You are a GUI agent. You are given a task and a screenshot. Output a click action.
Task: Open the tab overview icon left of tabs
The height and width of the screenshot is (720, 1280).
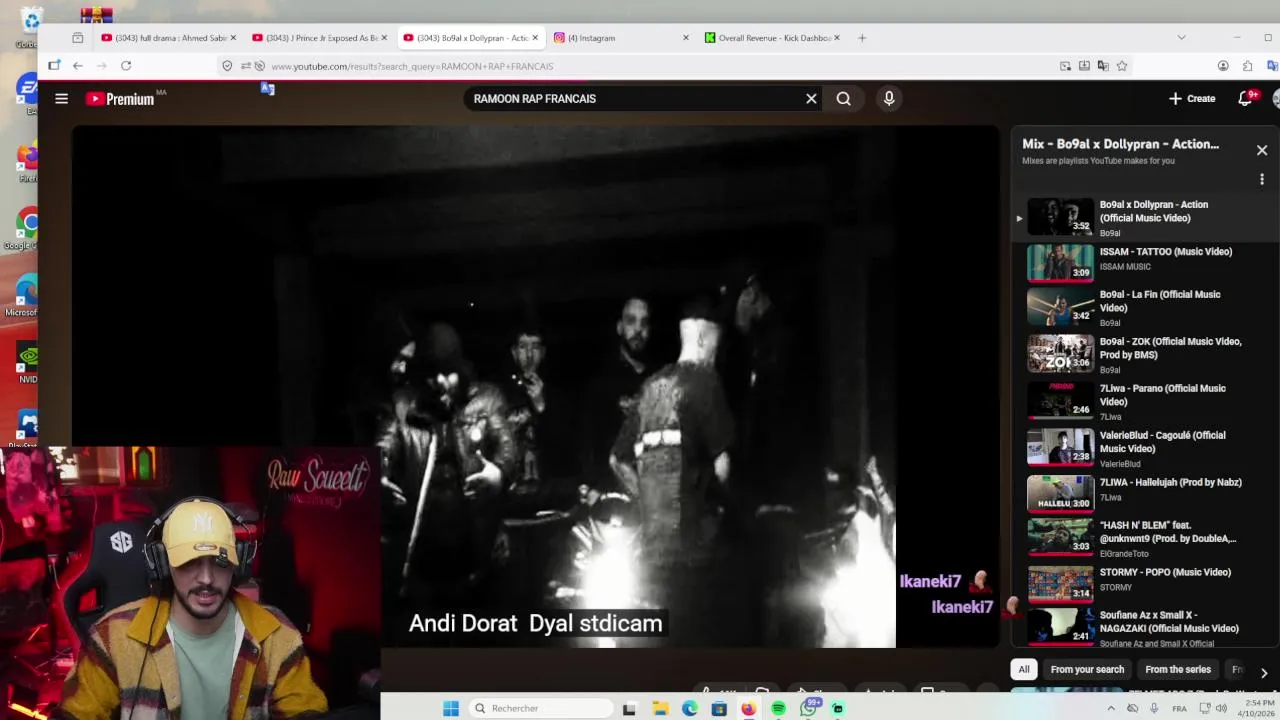tap(78, 38)
